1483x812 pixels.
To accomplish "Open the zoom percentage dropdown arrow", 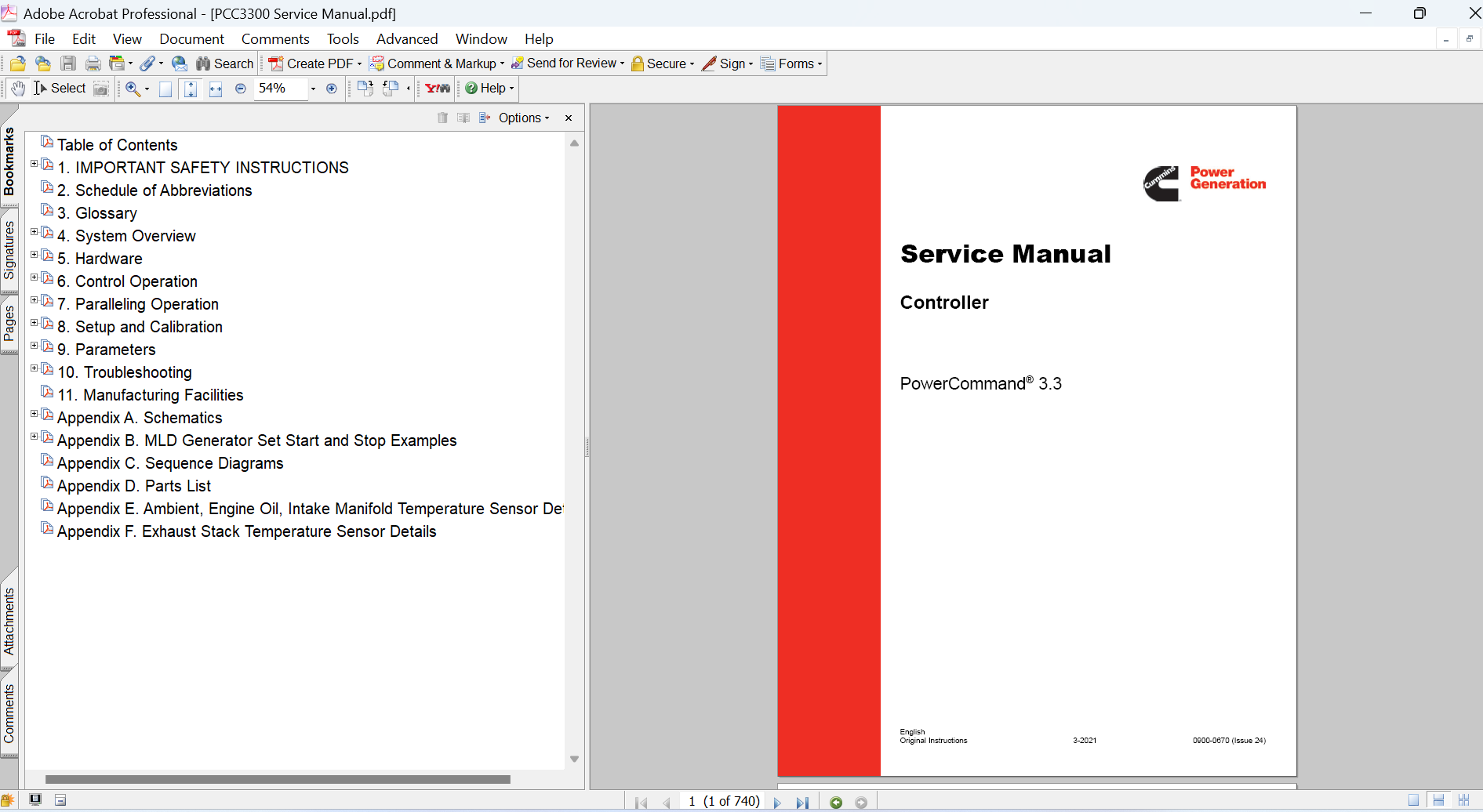I will (314, 89).
